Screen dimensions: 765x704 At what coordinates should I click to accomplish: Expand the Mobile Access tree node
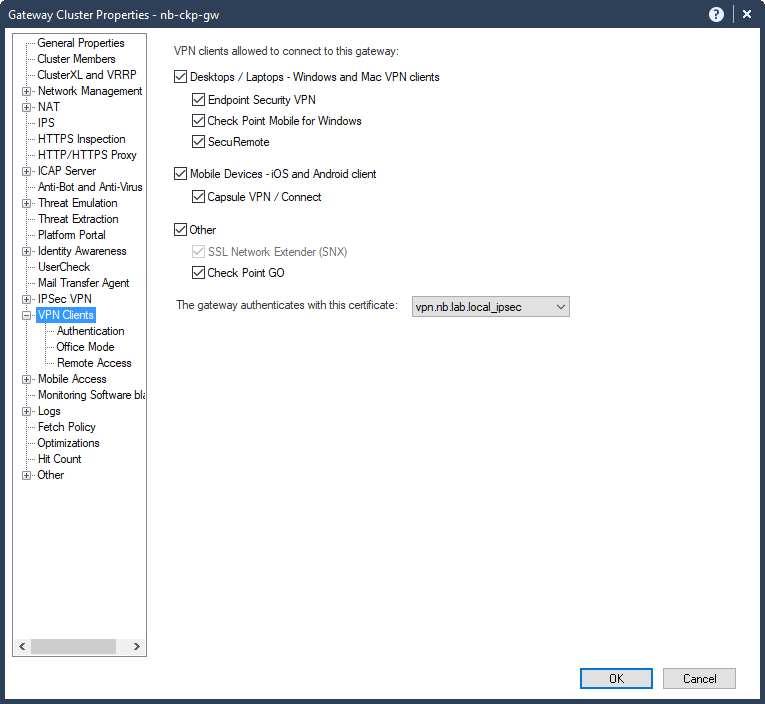27,379
